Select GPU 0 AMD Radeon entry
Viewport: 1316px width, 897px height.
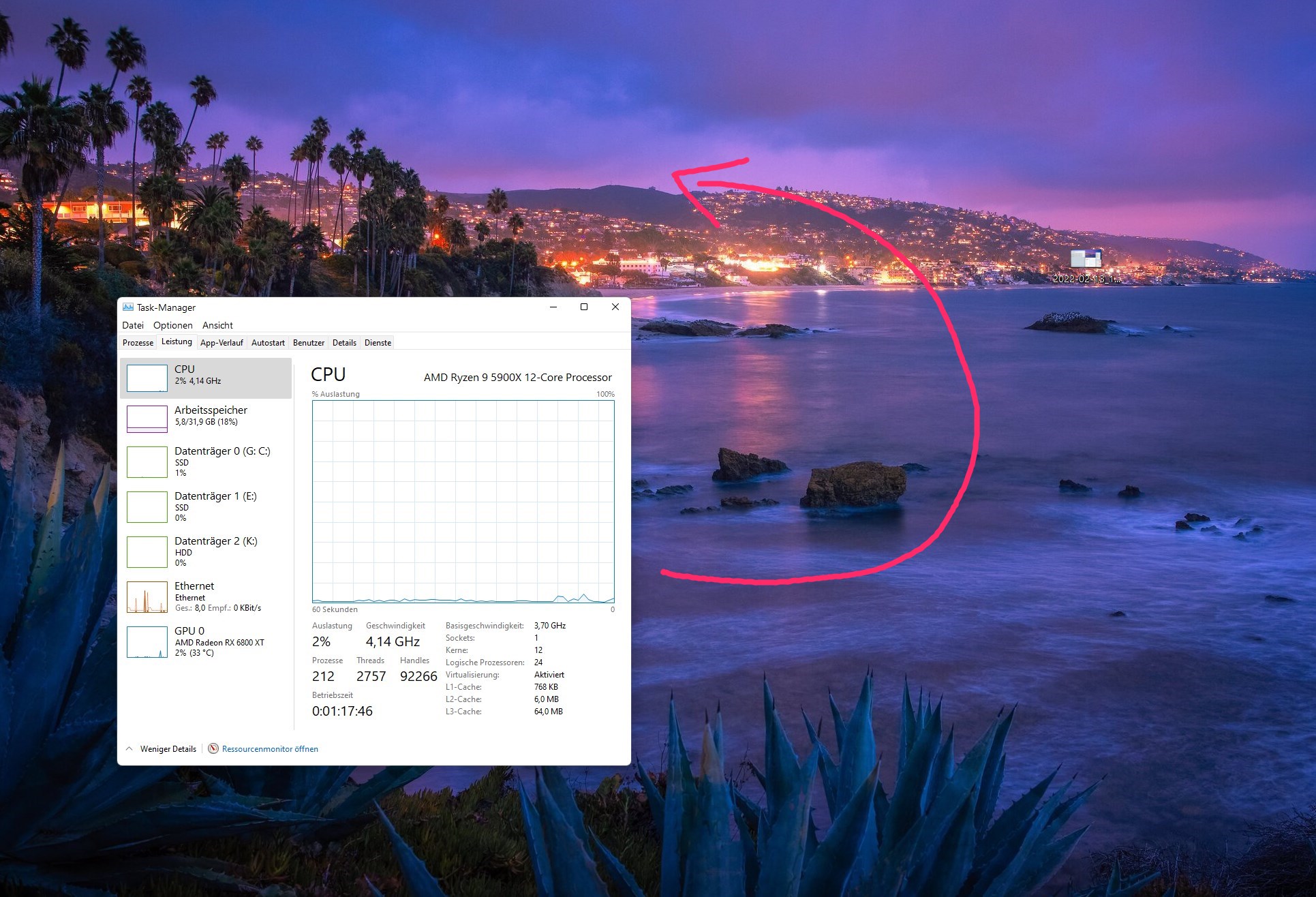click(206, 641)
